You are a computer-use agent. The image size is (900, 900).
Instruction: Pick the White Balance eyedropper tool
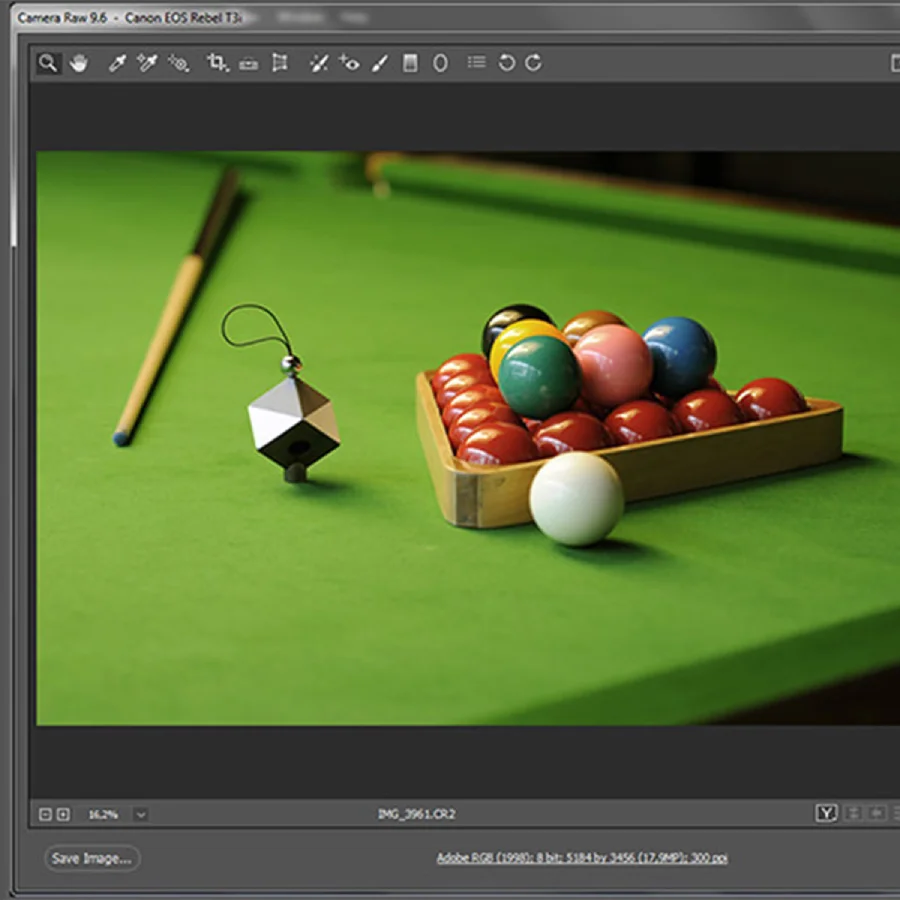click(x=116, y=63)
